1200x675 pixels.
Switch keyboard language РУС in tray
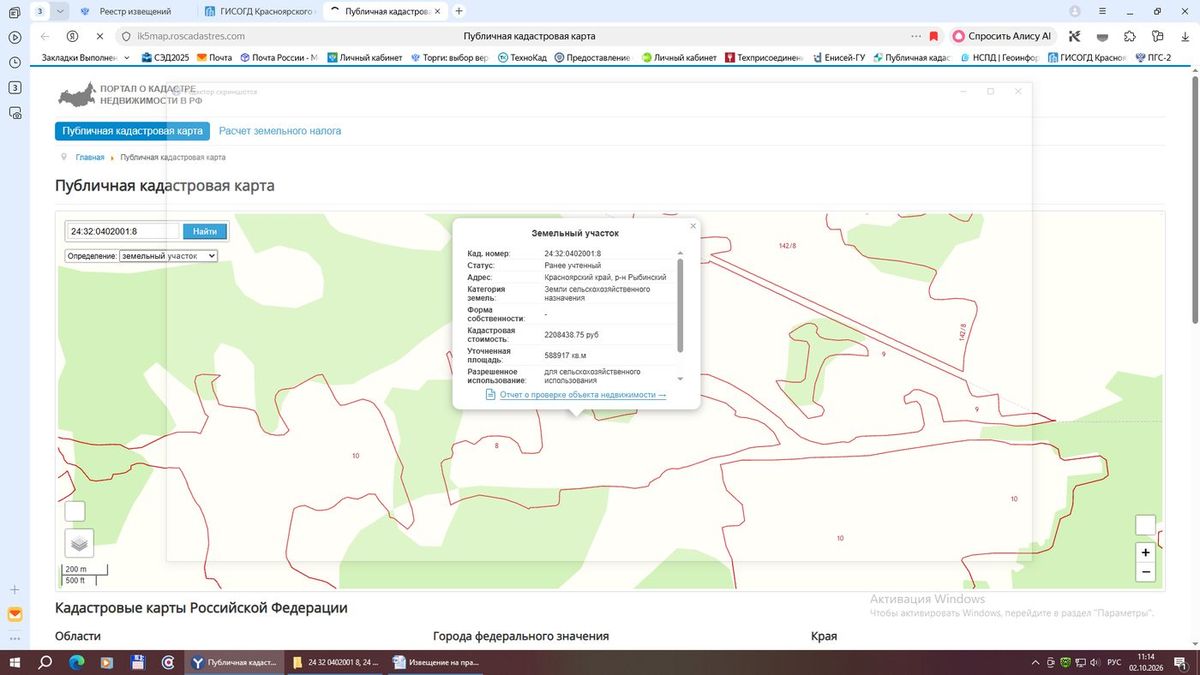click(1113, 662)
